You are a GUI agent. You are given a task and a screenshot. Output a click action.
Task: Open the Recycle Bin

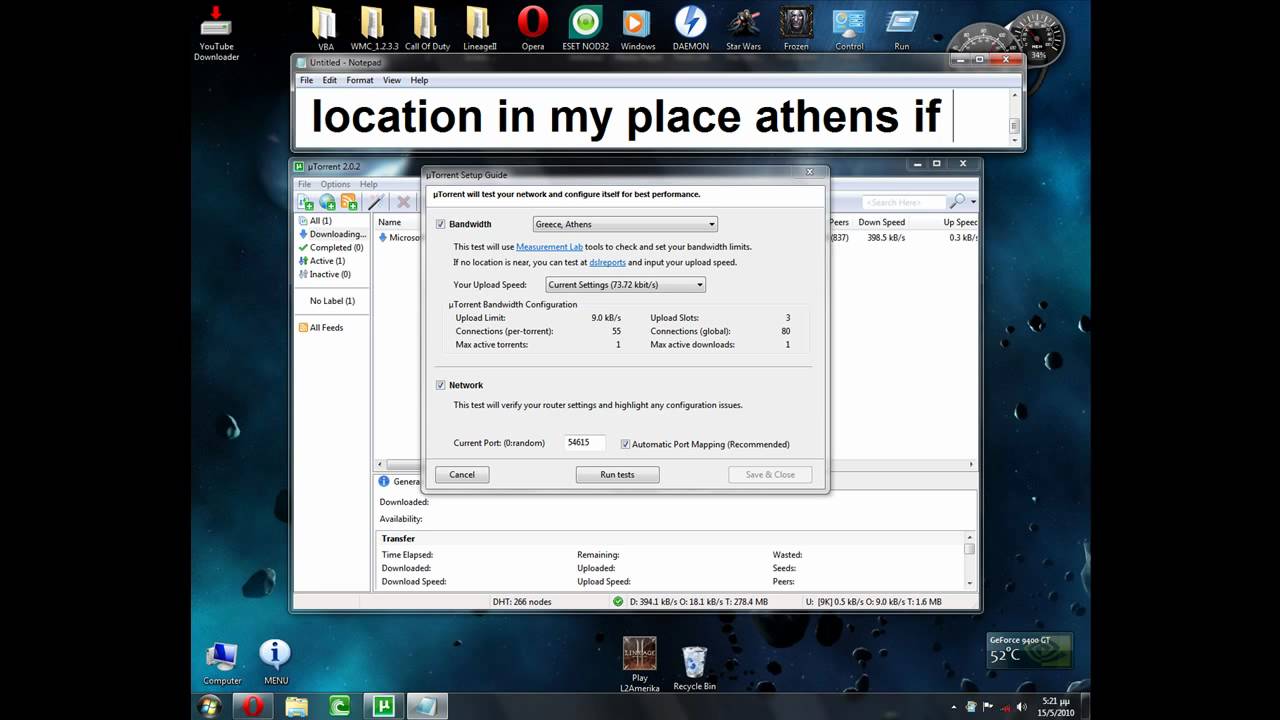click(694, 668)
